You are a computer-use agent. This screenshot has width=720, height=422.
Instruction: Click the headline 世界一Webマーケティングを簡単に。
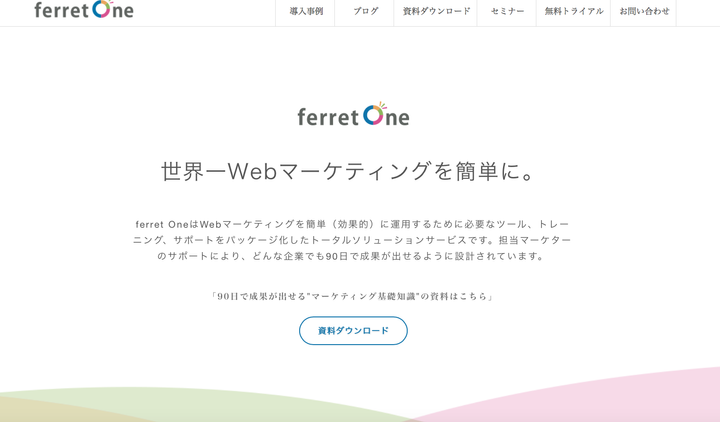click(x=352, y=171)
